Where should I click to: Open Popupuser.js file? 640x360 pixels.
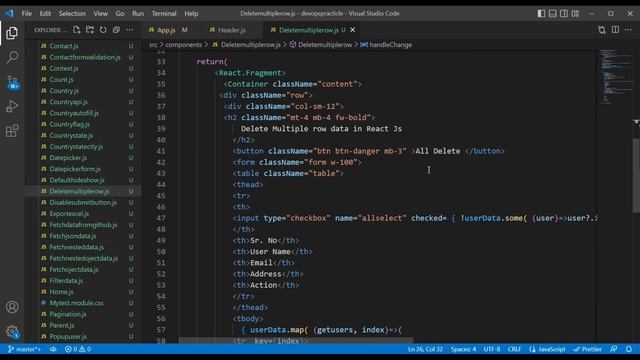tap(68, 337)
